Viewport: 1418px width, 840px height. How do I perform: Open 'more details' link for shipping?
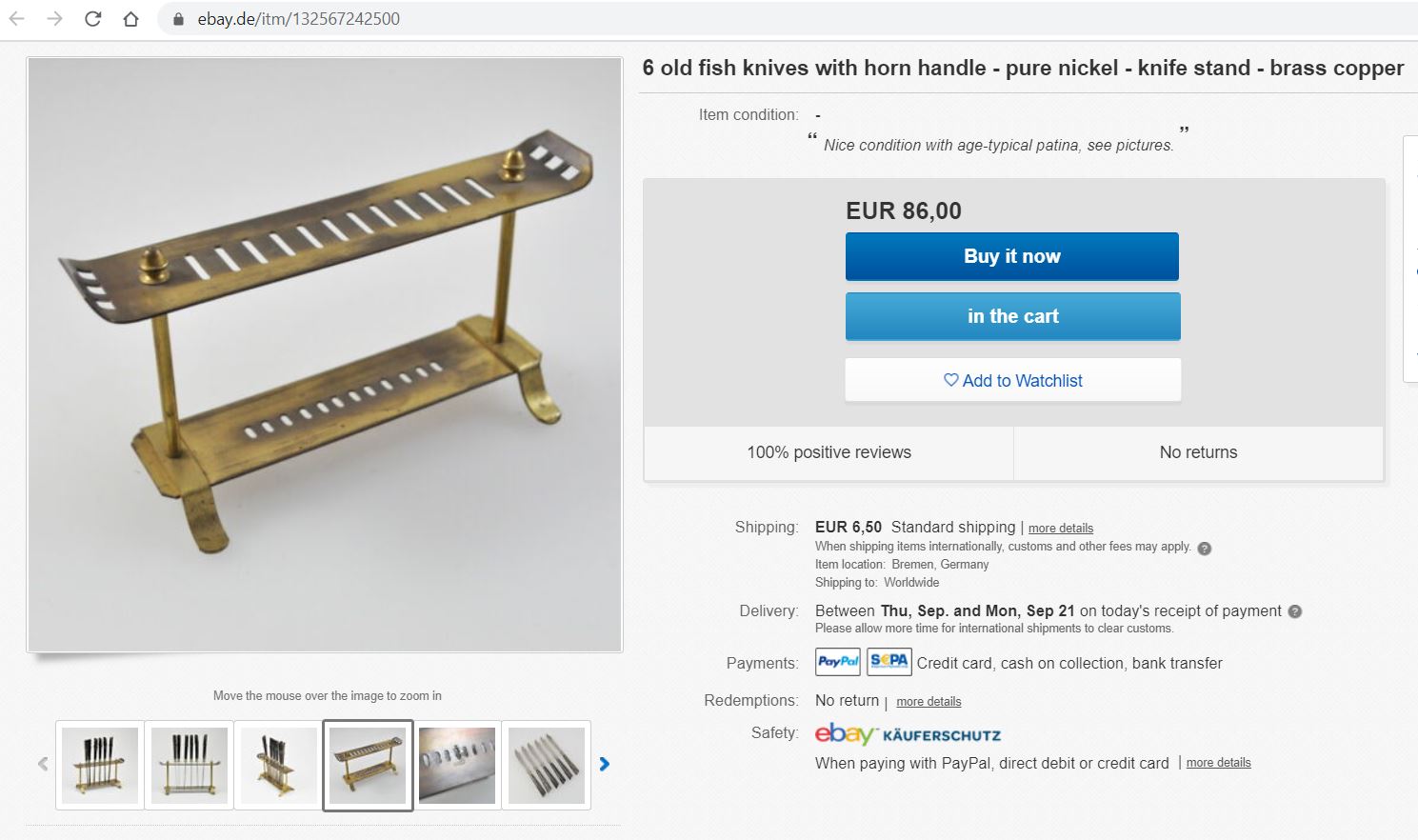point(1061,529)
